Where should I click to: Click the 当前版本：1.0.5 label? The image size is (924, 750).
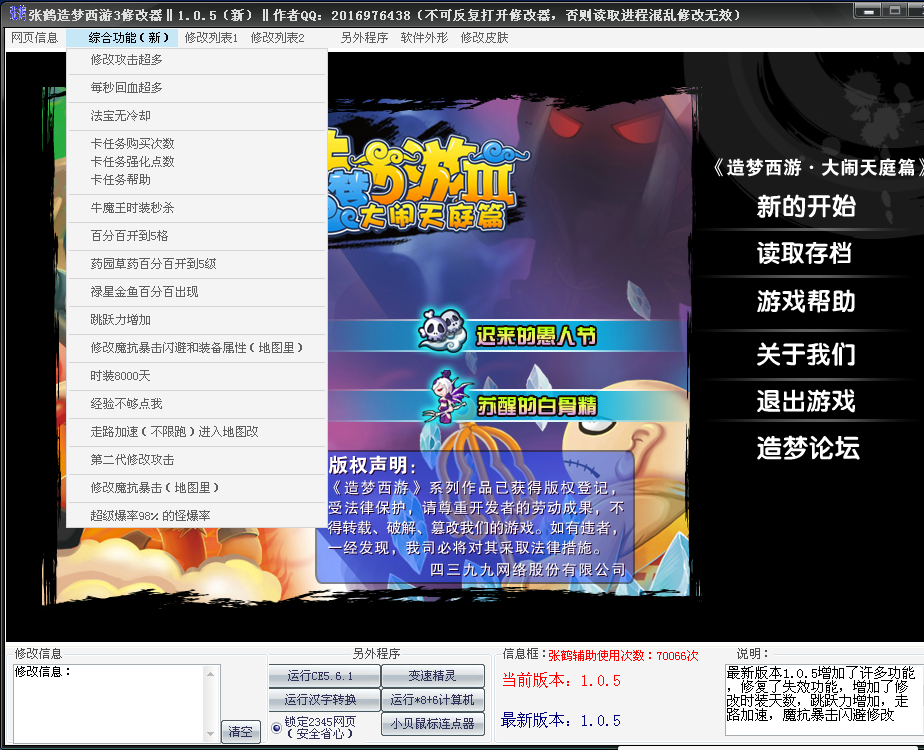pyautogui.click(x=560, y=681)
